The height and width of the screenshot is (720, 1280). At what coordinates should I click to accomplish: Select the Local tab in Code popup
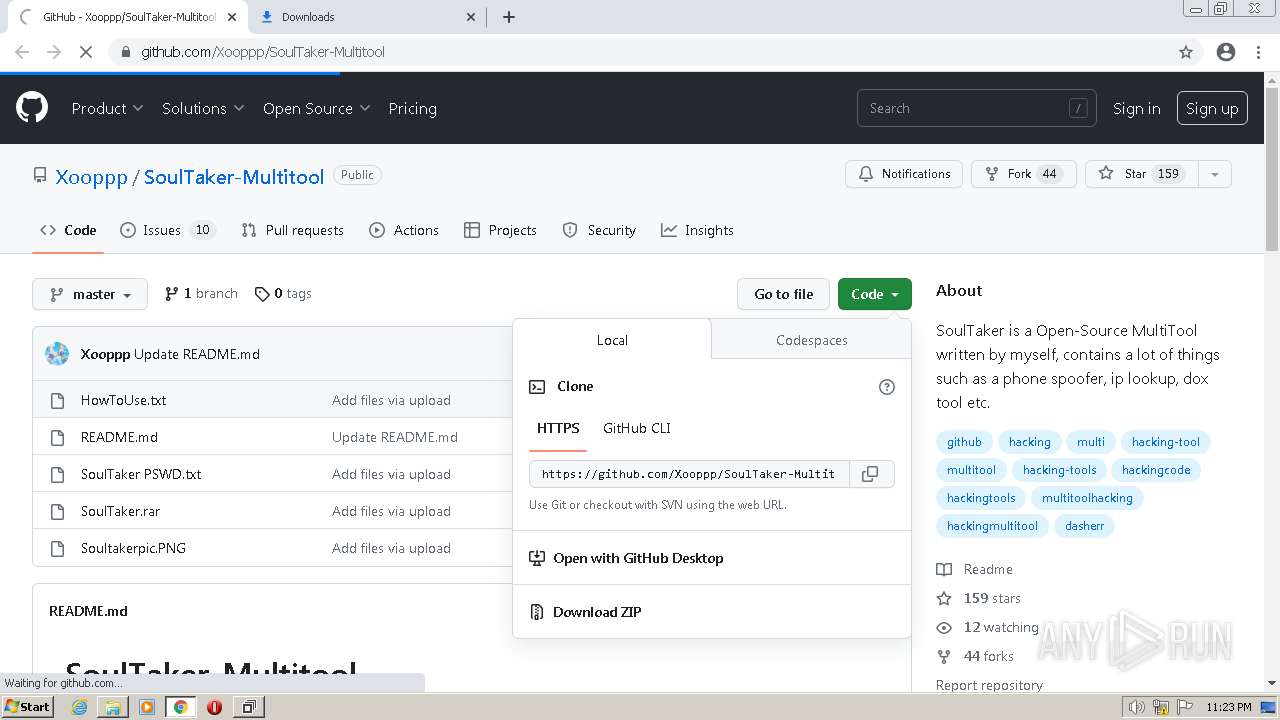click(x=612, y=340)
